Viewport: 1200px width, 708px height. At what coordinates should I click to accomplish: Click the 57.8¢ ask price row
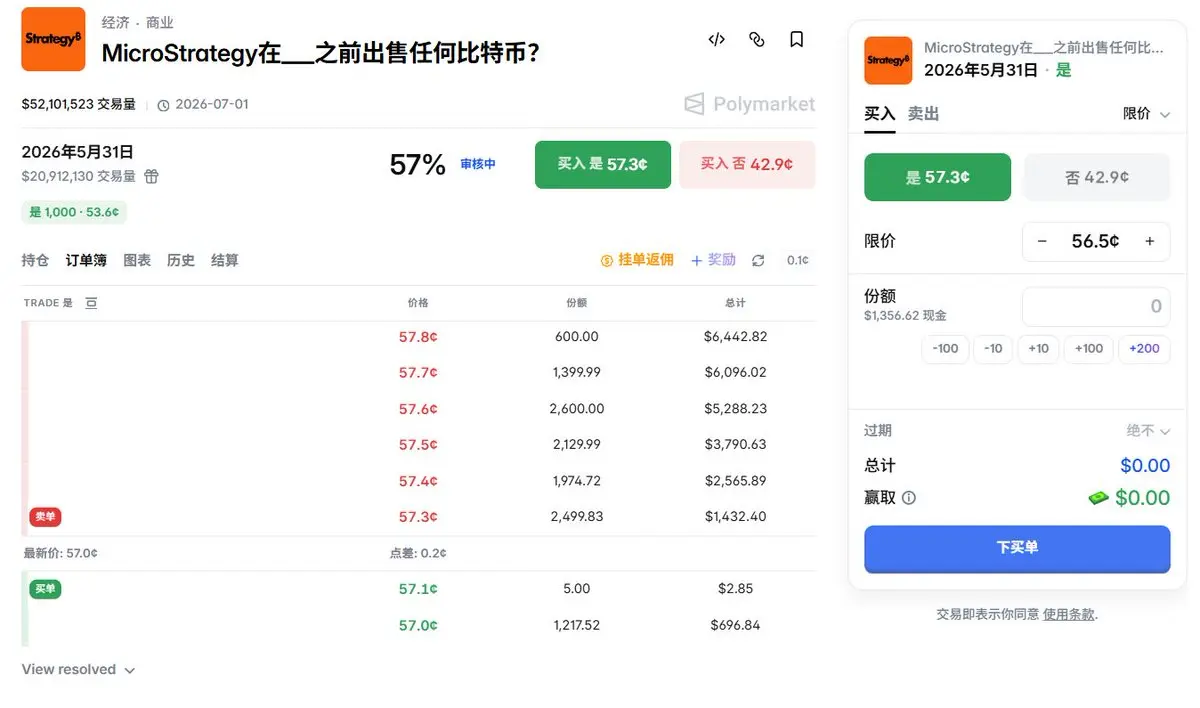[x=418, y=337]
